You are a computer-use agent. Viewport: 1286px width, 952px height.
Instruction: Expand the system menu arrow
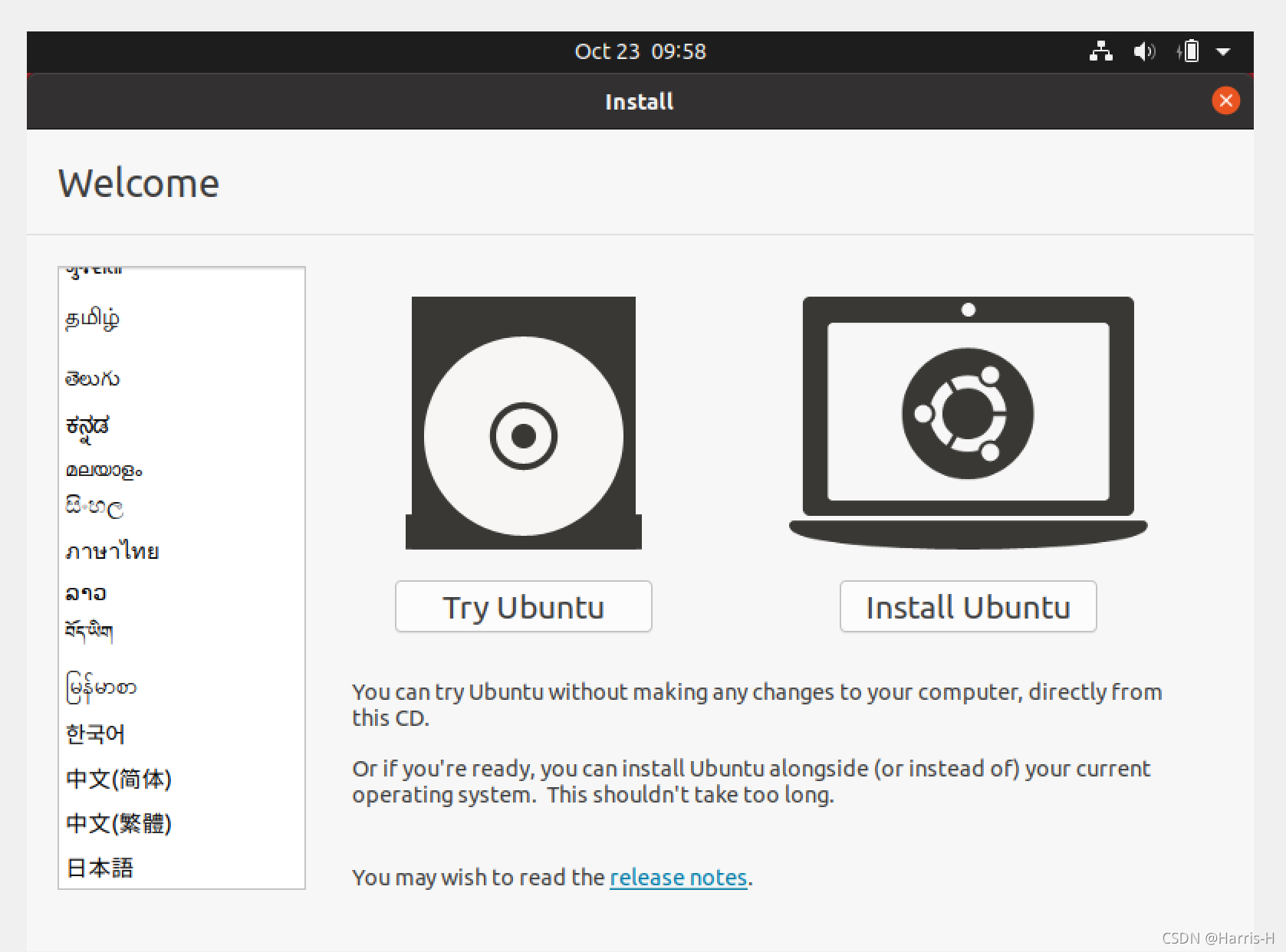(x=1223, y=52)
